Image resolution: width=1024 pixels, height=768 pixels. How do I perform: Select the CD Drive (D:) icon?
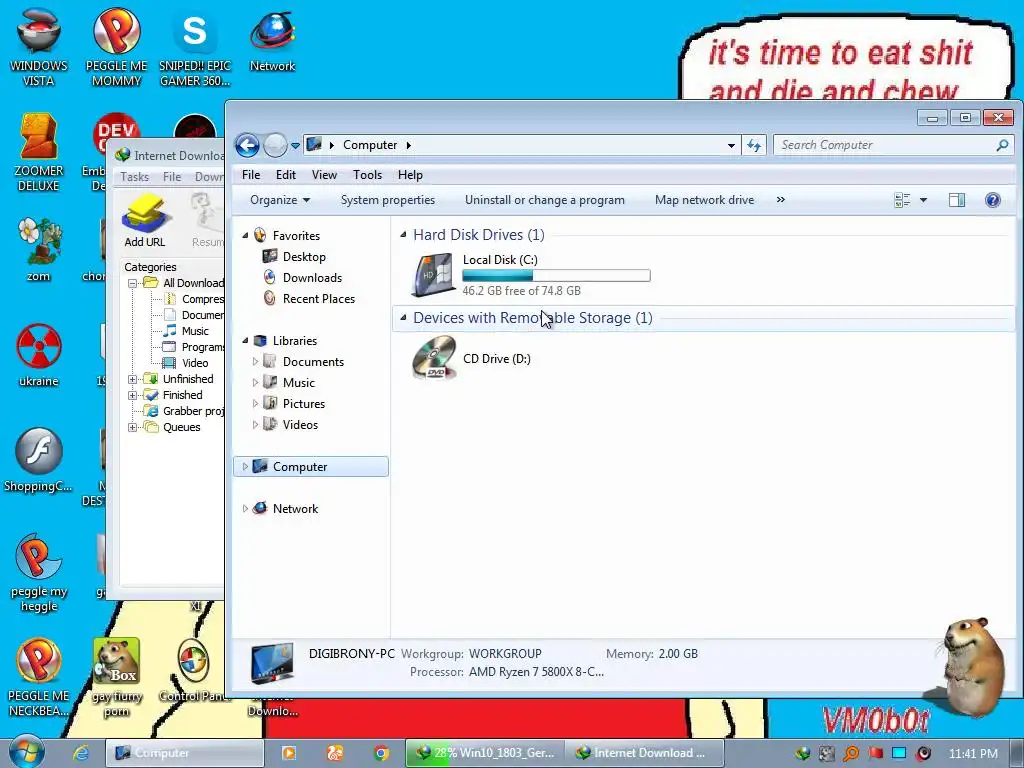[x=434, y=358]
